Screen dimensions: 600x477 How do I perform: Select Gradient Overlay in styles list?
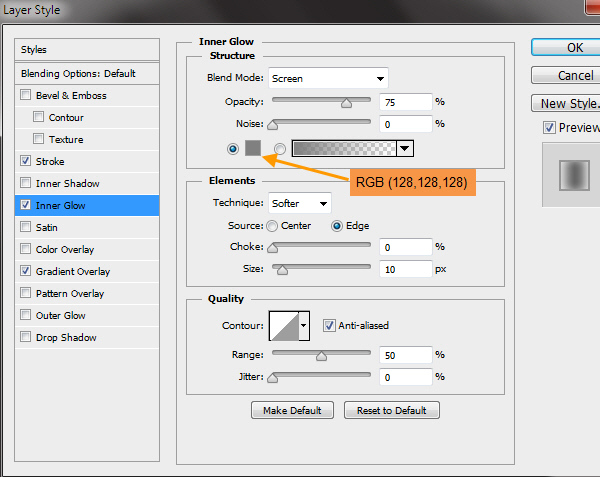click(73, 272)
